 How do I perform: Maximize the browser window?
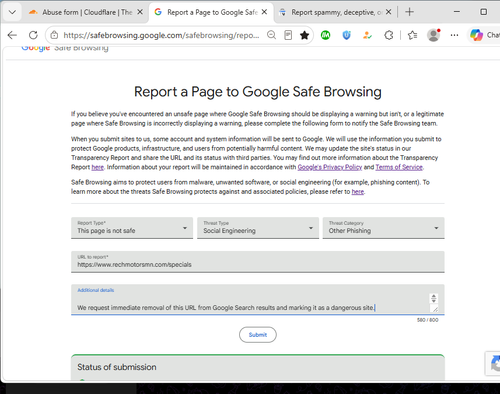coord(483,12)
